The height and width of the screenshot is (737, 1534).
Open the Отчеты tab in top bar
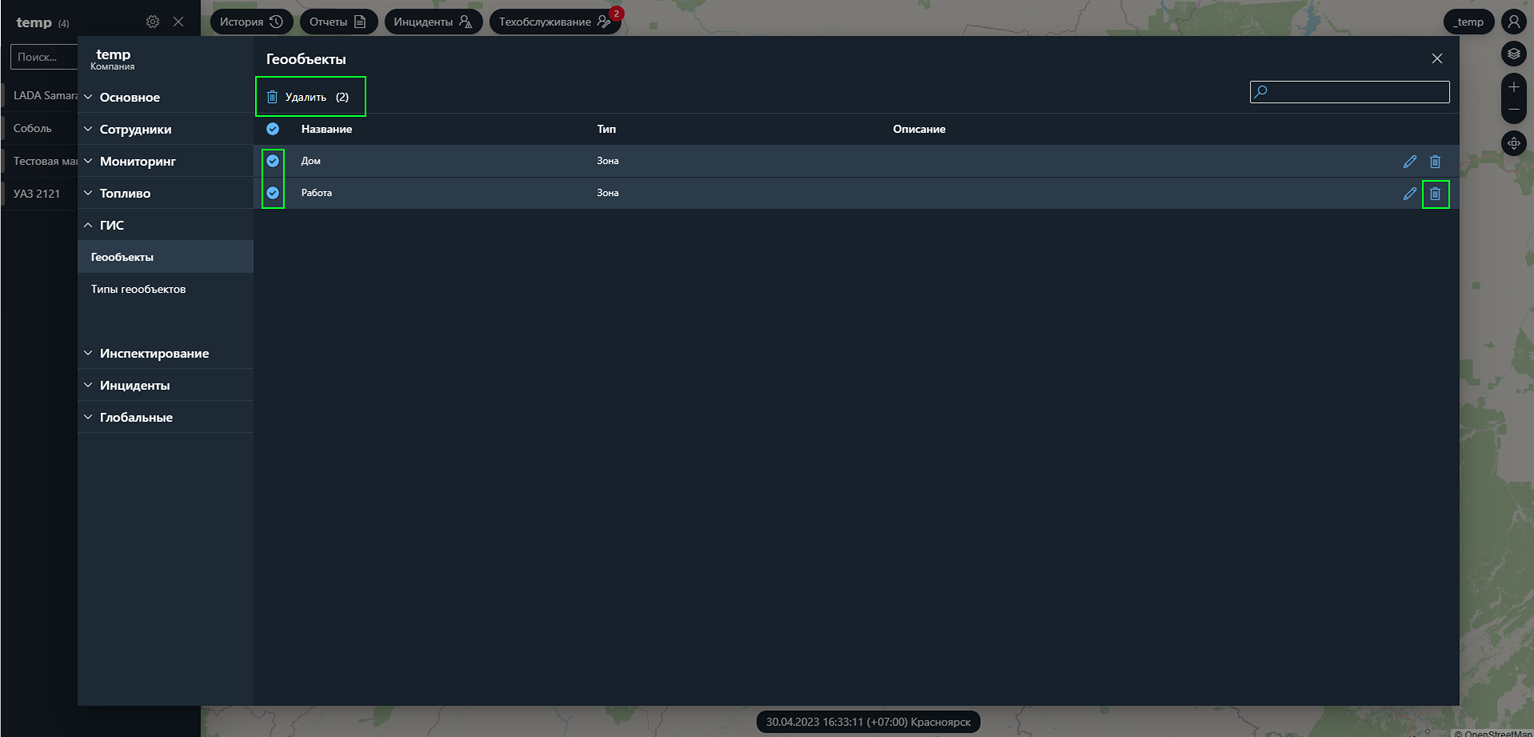point(338,22)
